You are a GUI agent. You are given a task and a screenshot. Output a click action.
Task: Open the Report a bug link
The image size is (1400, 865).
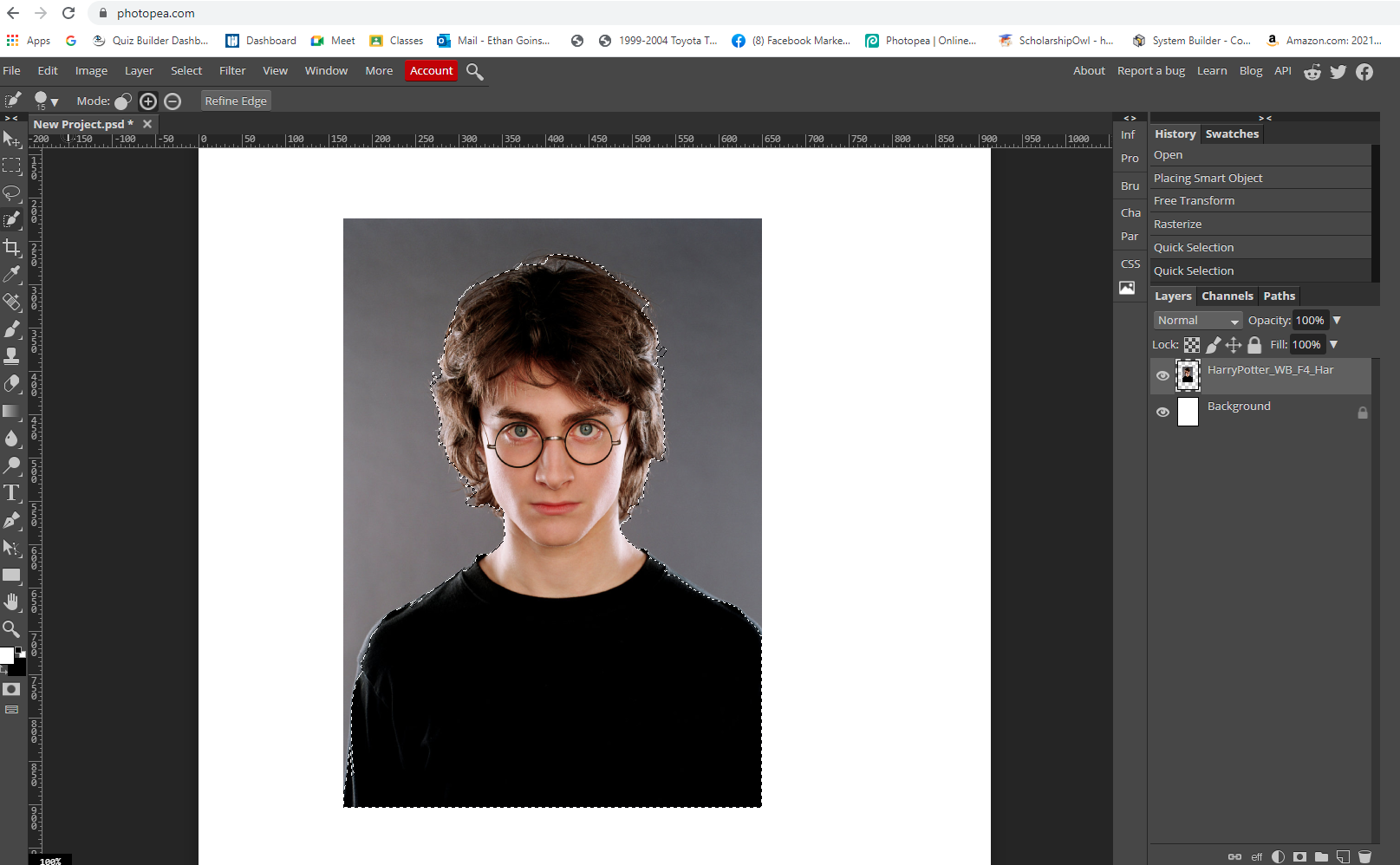click(1151, 71)
